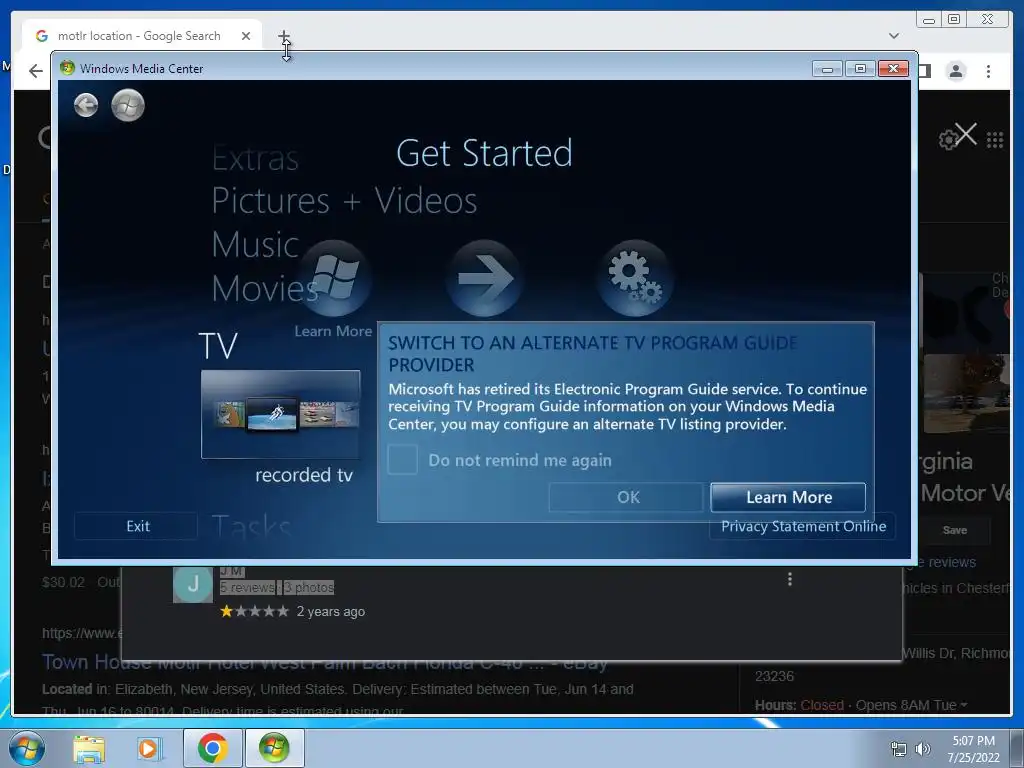This screenshot has width=1024, height=768.
Task: Open the Learn More Windows logo tile
Action: 334,279
